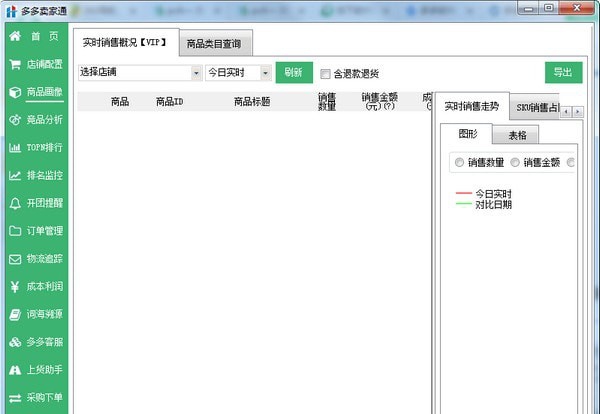Click green 对比日期 legend entry
The height and width of the screenshot is (414, 600).
484,204
